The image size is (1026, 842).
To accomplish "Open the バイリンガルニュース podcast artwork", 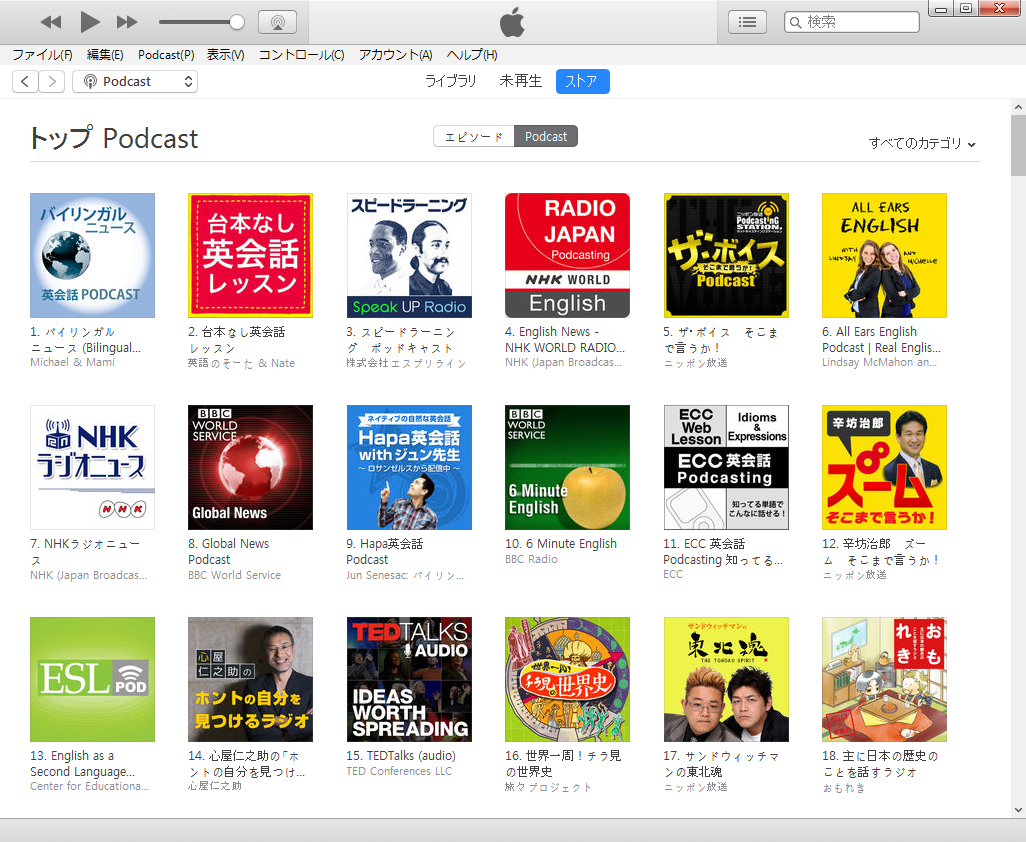I will [92, 255].
